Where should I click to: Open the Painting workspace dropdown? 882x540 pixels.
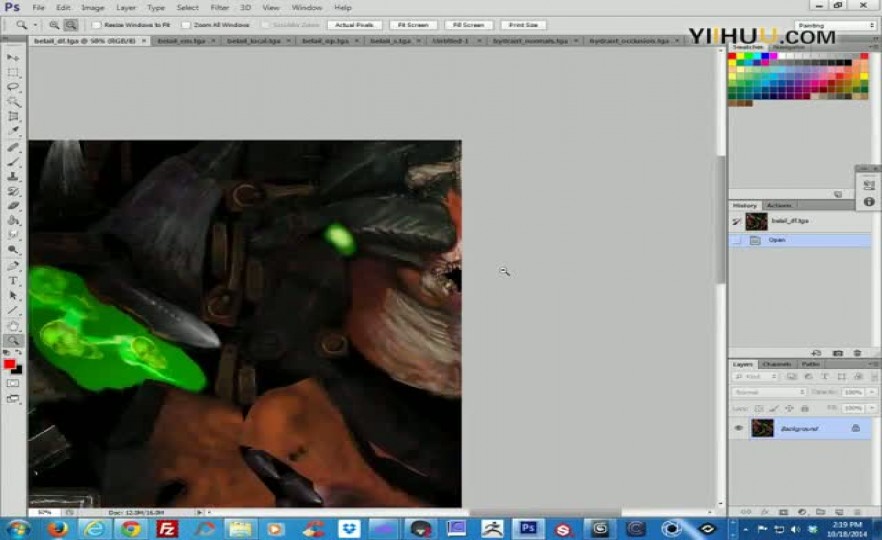click(836, 25)
